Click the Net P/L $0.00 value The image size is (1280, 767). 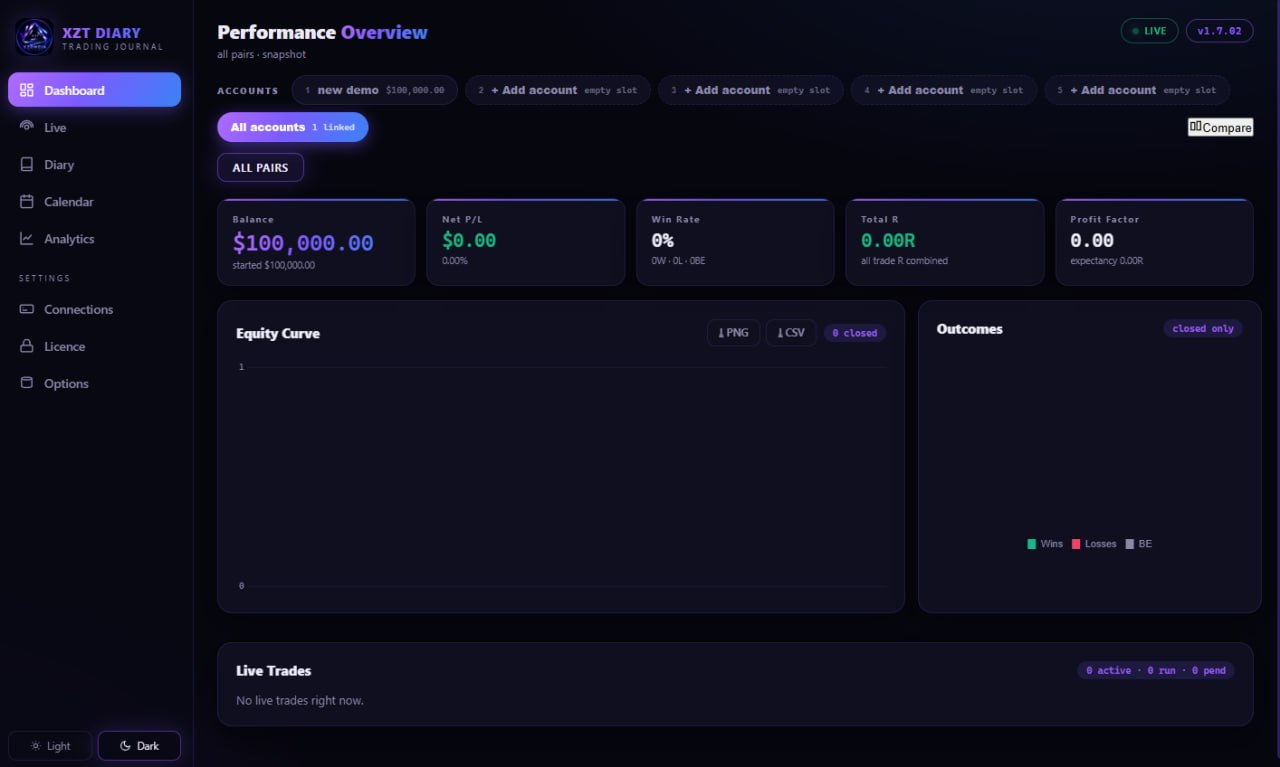(469, 240)
